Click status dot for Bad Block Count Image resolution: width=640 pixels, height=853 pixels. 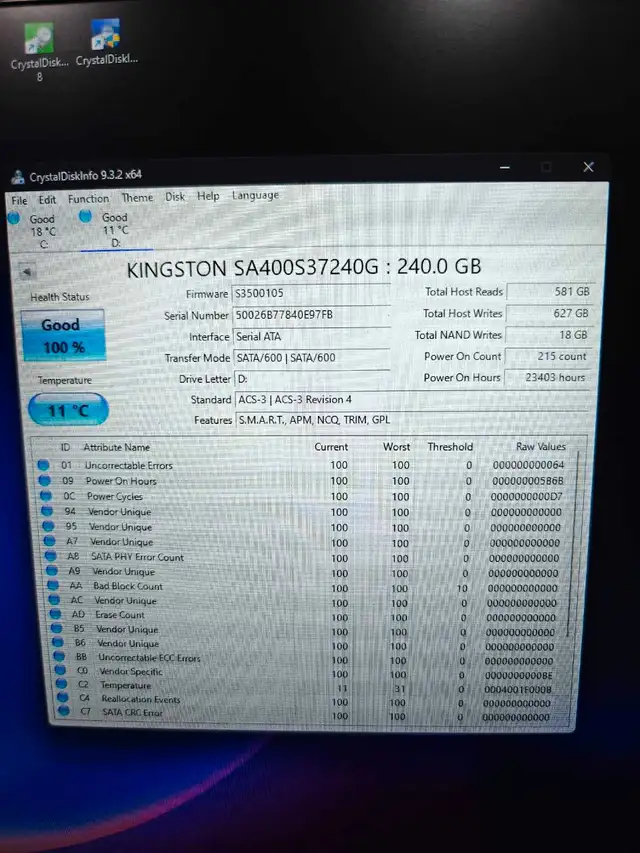(53, 585)
